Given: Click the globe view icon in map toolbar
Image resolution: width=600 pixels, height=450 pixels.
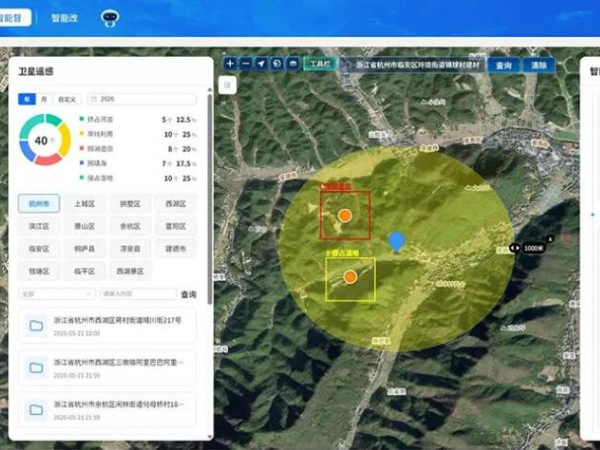Looking at the screenshot, I should tap(277, 64).
